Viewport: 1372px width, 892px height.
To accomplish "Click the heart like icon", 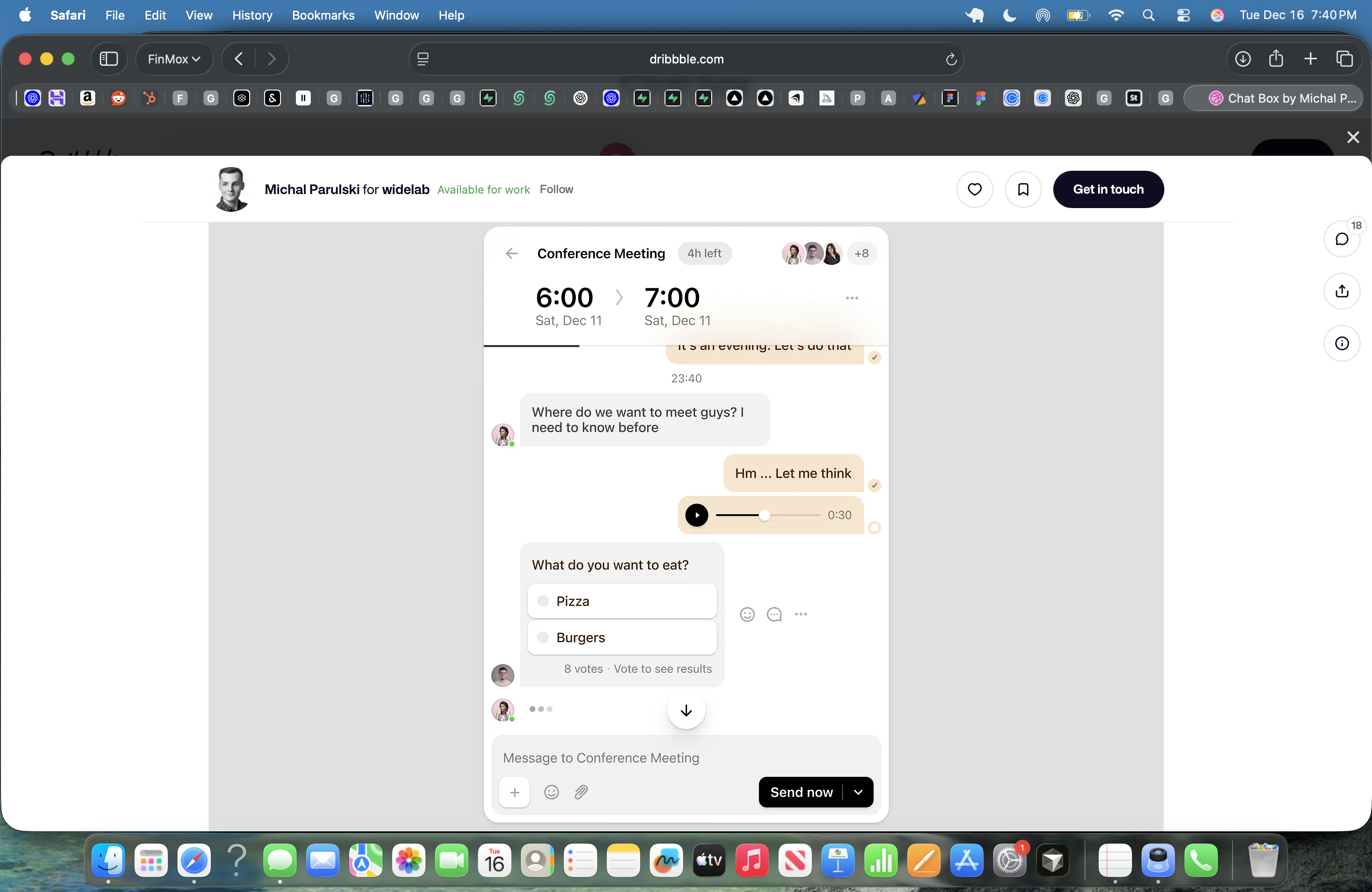I will [x=974, y=189].
